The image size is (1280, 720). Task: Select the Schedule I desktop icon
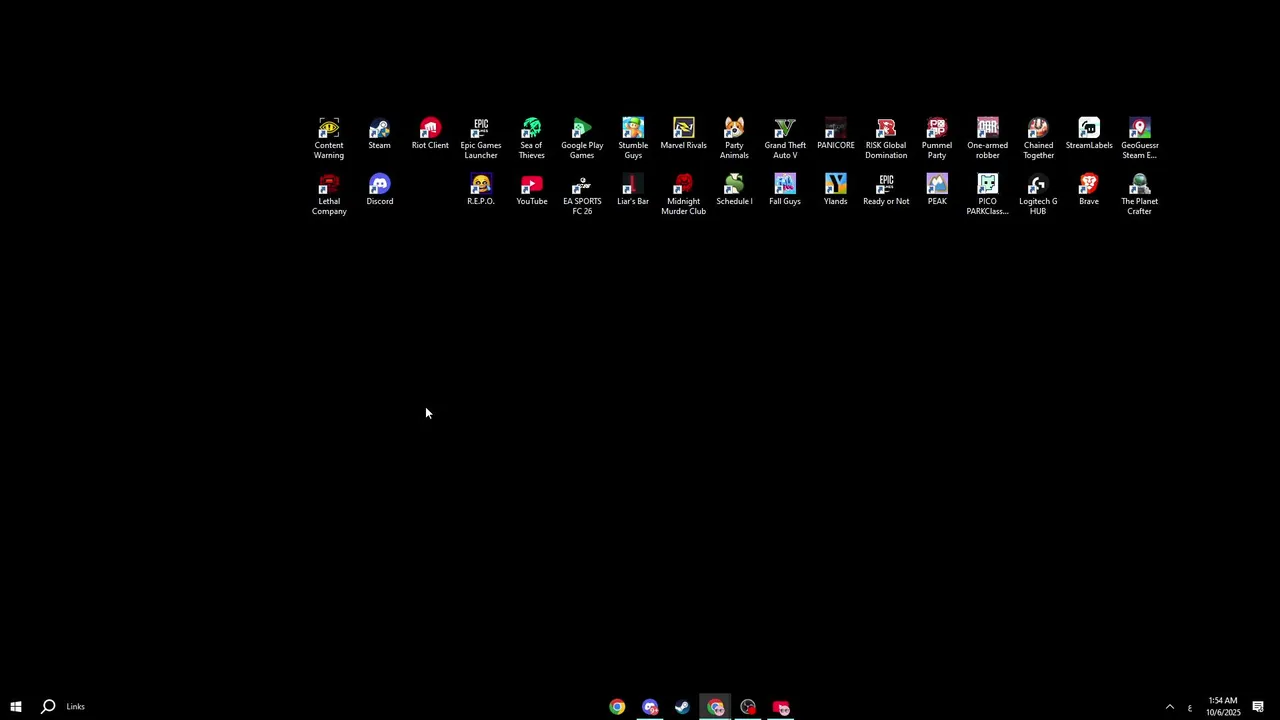pos(734,190)
